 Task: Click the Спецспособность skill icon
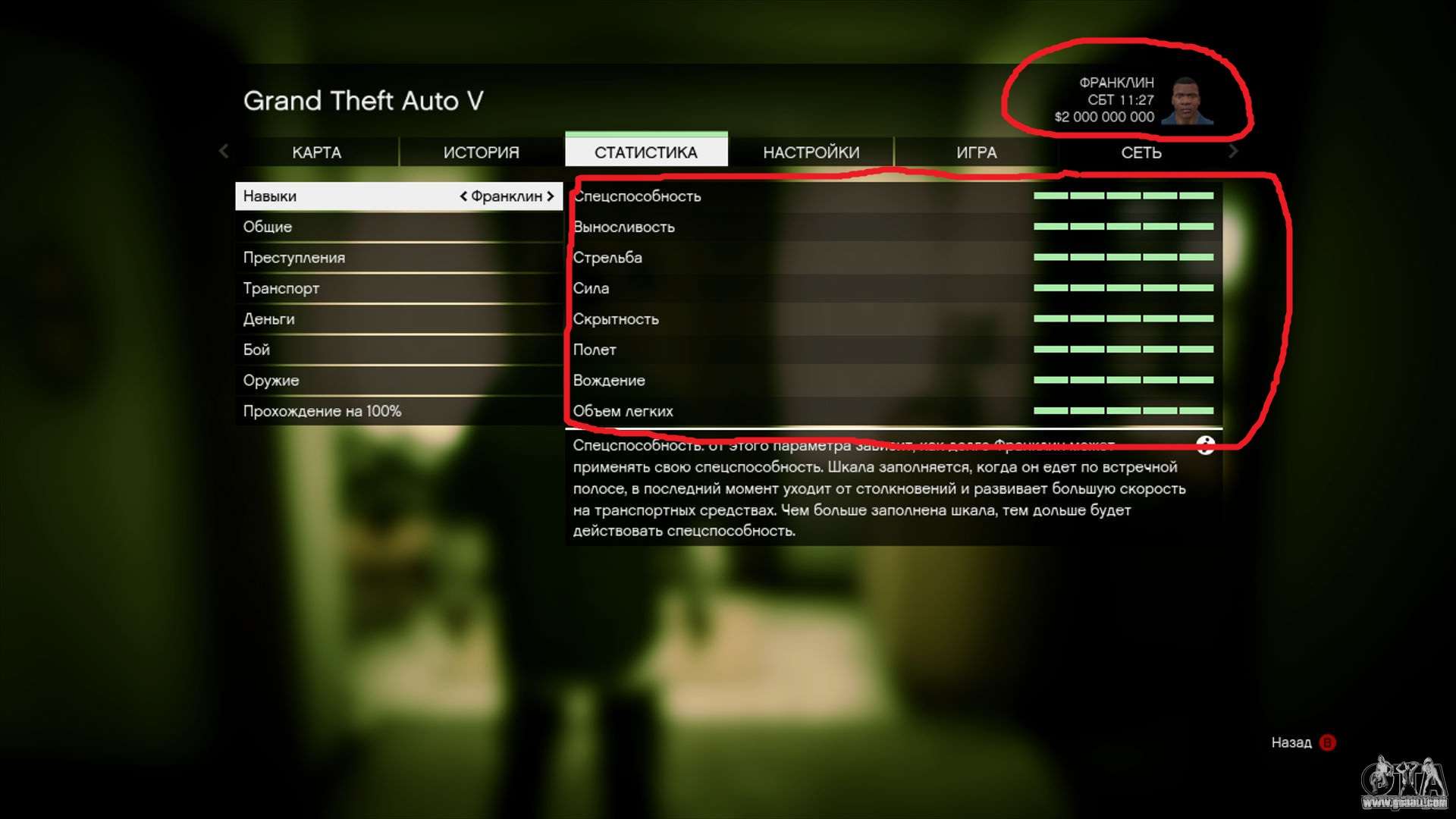pos(638,196)
